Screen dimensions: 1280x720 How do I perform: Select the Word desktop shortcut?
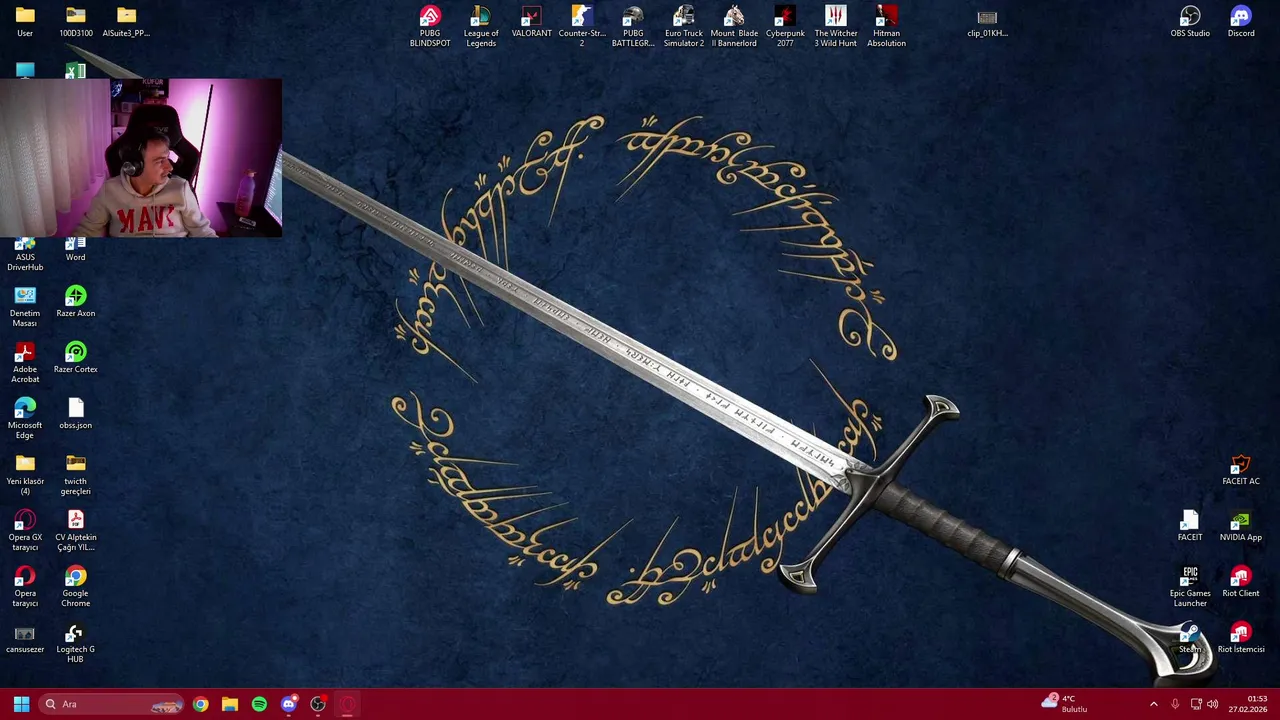click(76, 251)
